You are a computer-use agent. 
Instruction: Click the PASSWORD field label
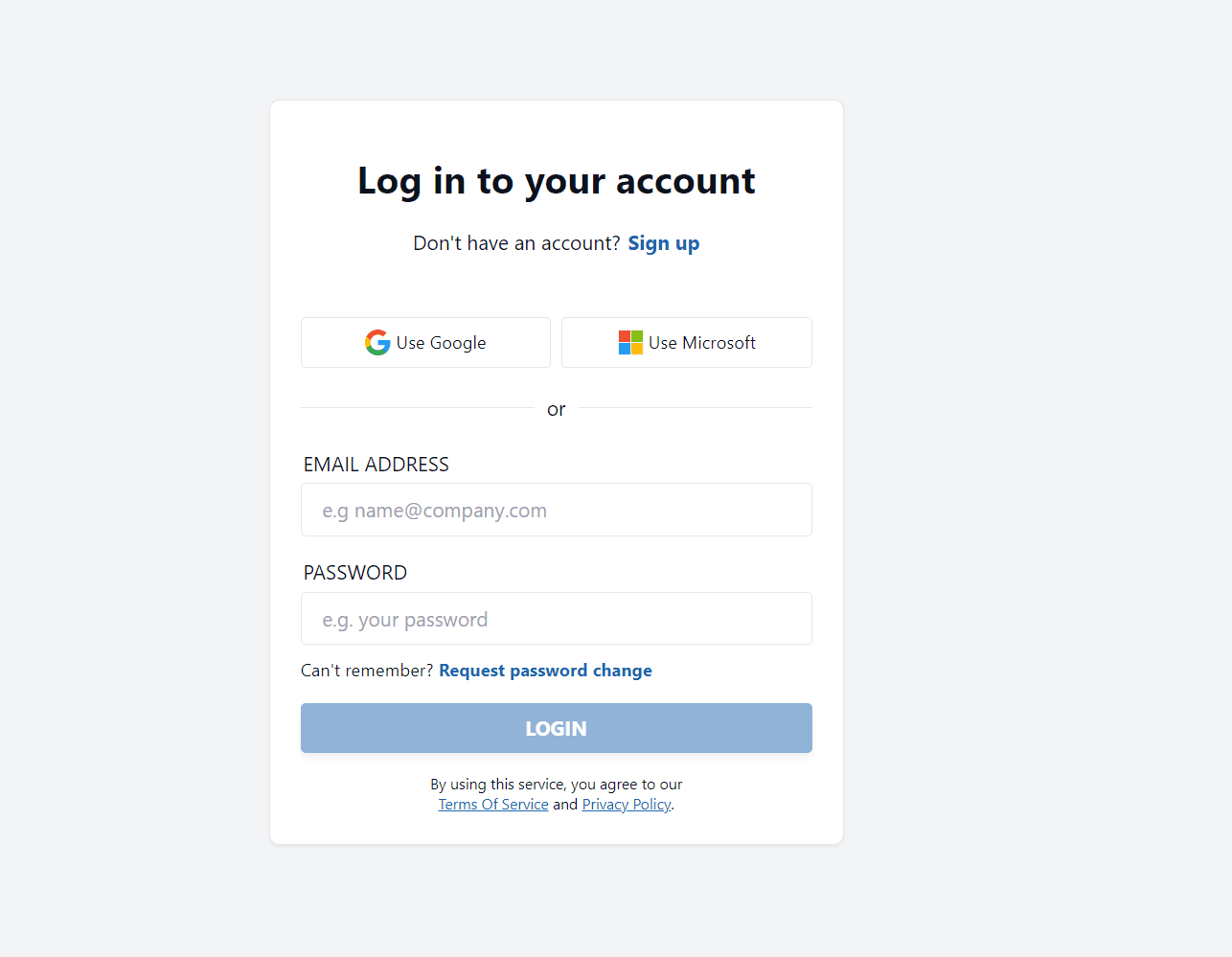tap(354, 573)
